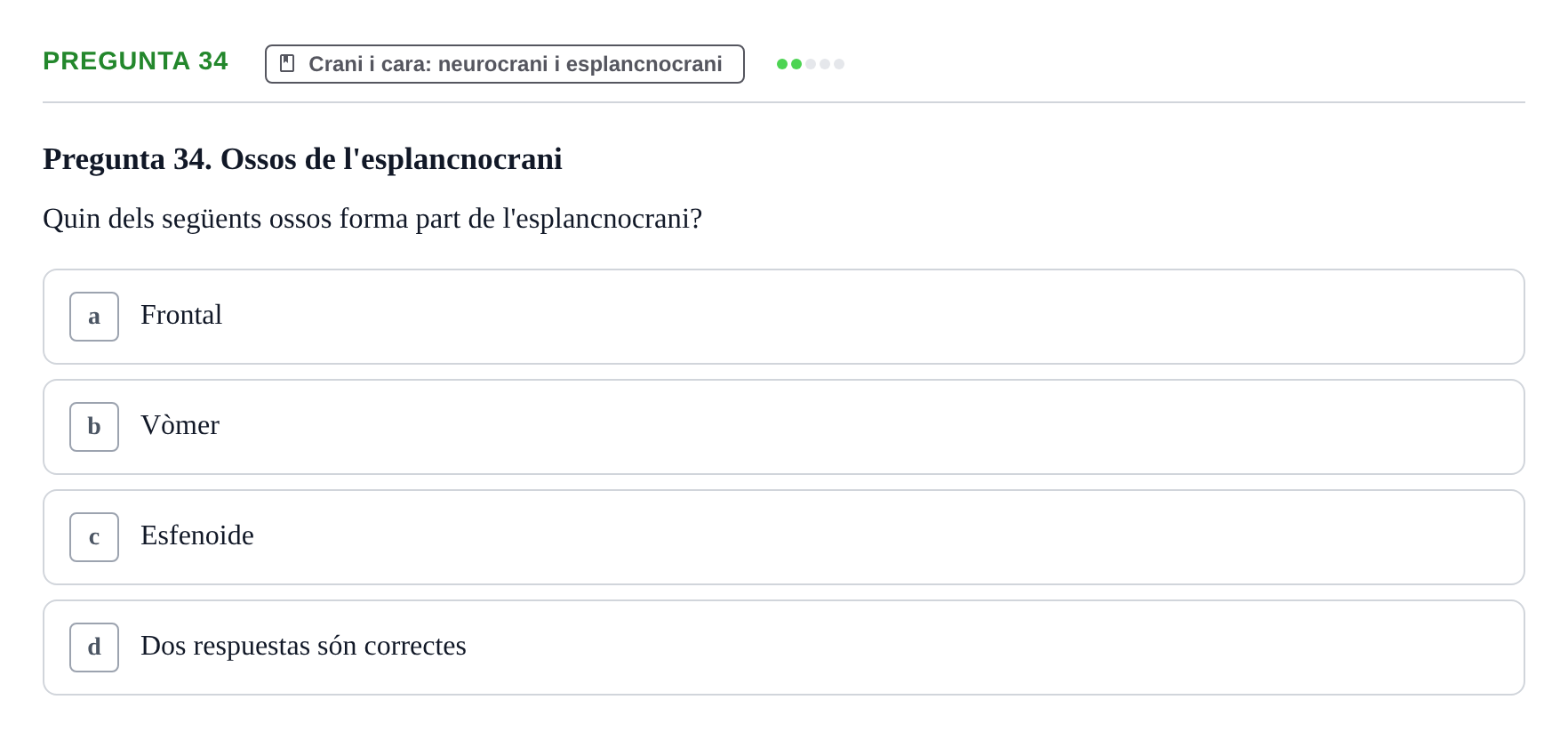Click the green 'PREGUNTA 34' label

point(135,60)
